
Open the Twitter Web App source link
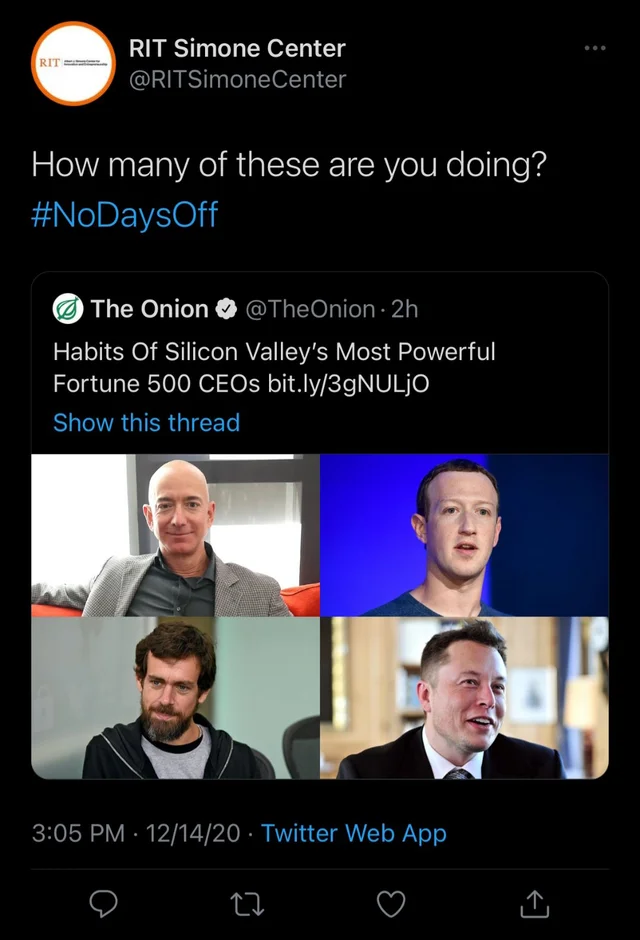(x=354, y=833)
